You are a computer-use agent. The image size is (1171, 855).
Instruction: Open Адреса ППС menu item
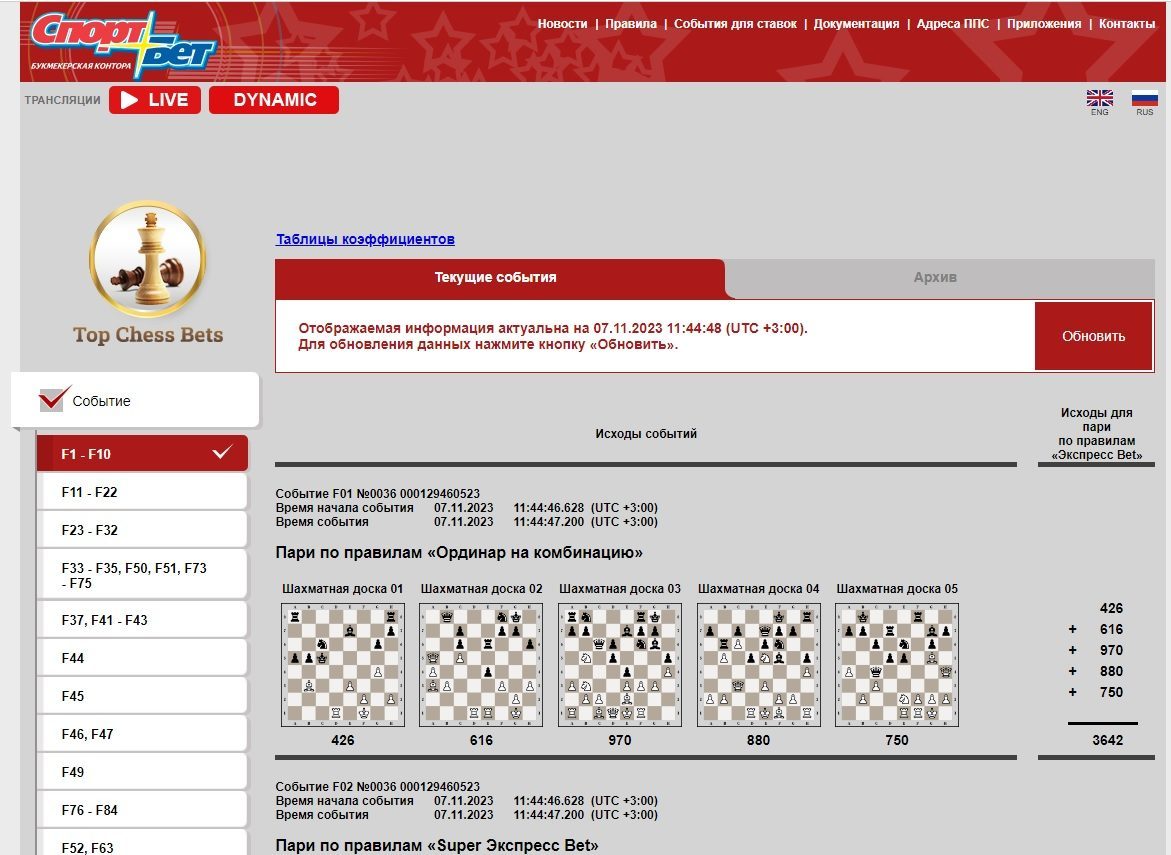click(953, 24)
